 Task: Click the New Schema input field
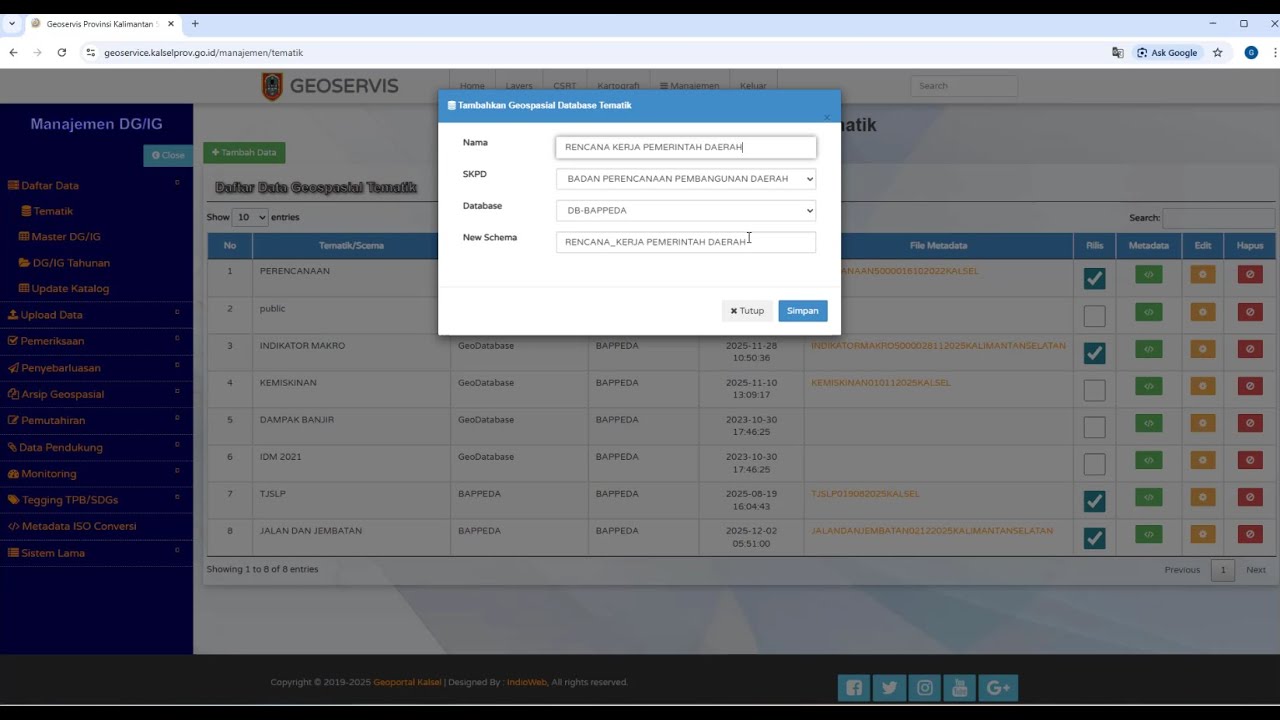click(686, 242)
